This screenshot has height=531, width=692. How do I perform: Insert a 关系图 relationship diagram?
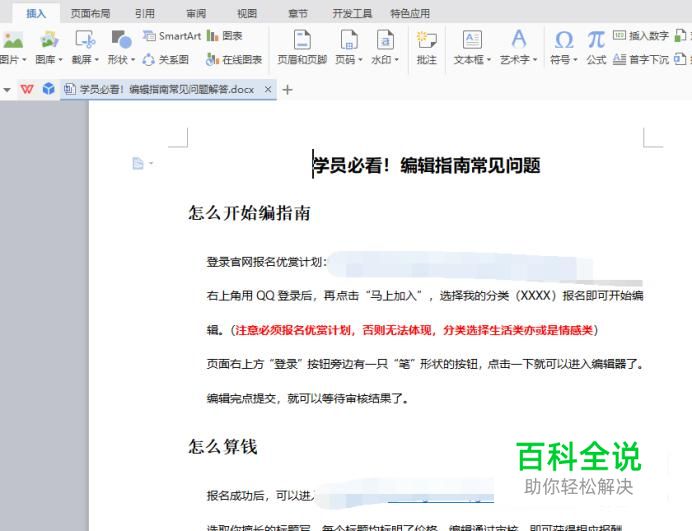pos(165,60)
